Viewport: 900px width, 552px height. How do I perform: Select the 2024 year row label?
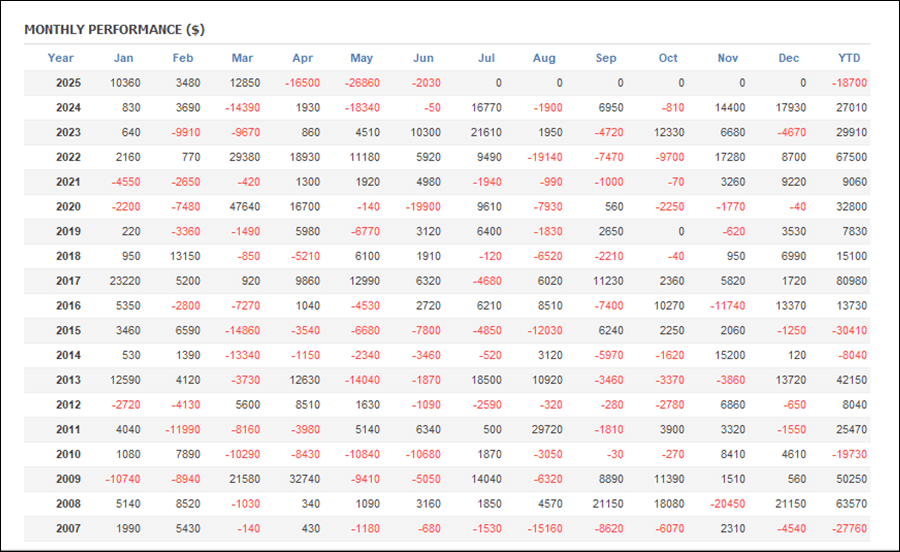click(68, 107)
